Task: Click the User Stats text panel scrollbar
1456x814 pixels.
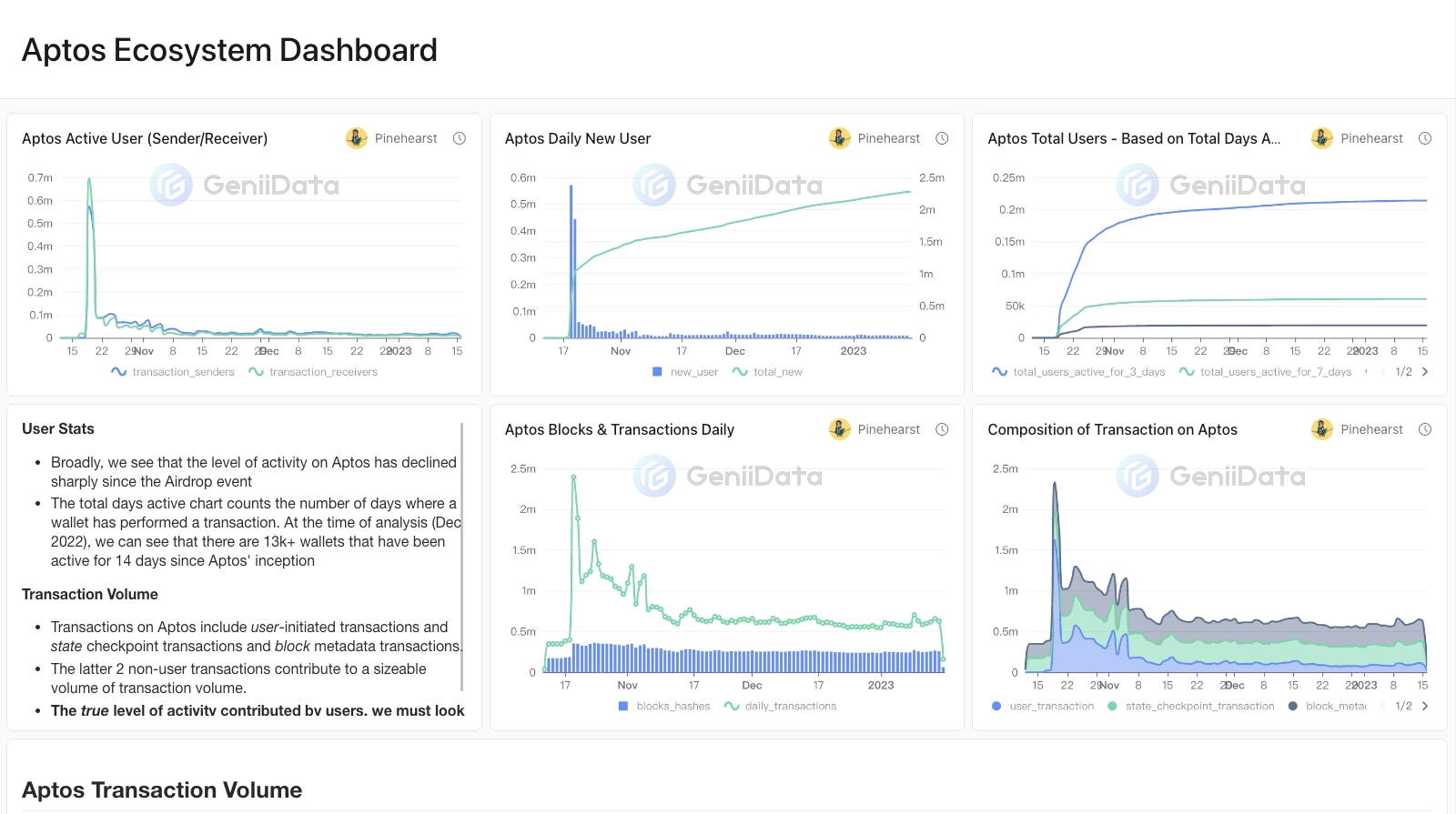Action: point(462,557)
